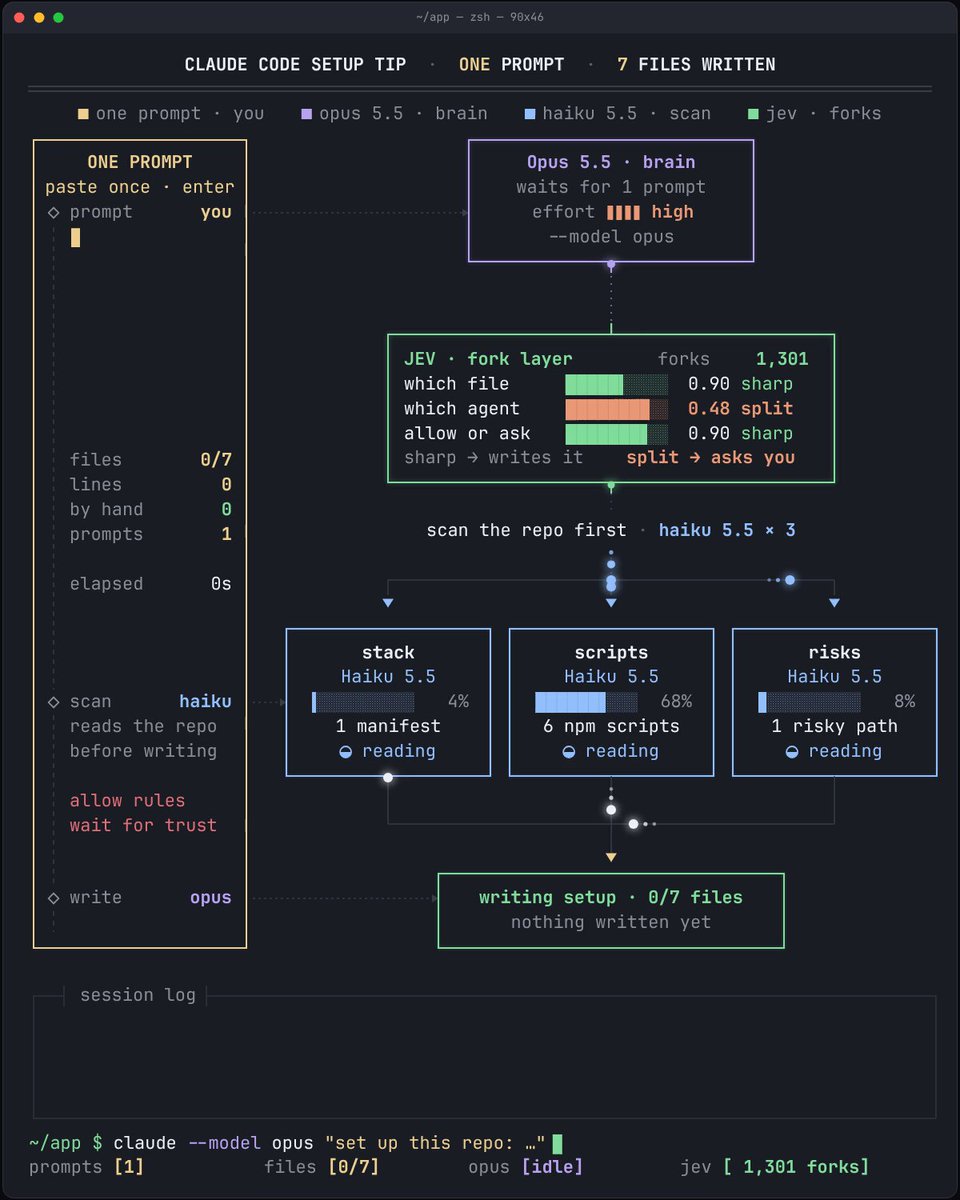
Task: Click the "0/7" files value in the ONE PROMPT panel
Action: (x=216, y=460)
